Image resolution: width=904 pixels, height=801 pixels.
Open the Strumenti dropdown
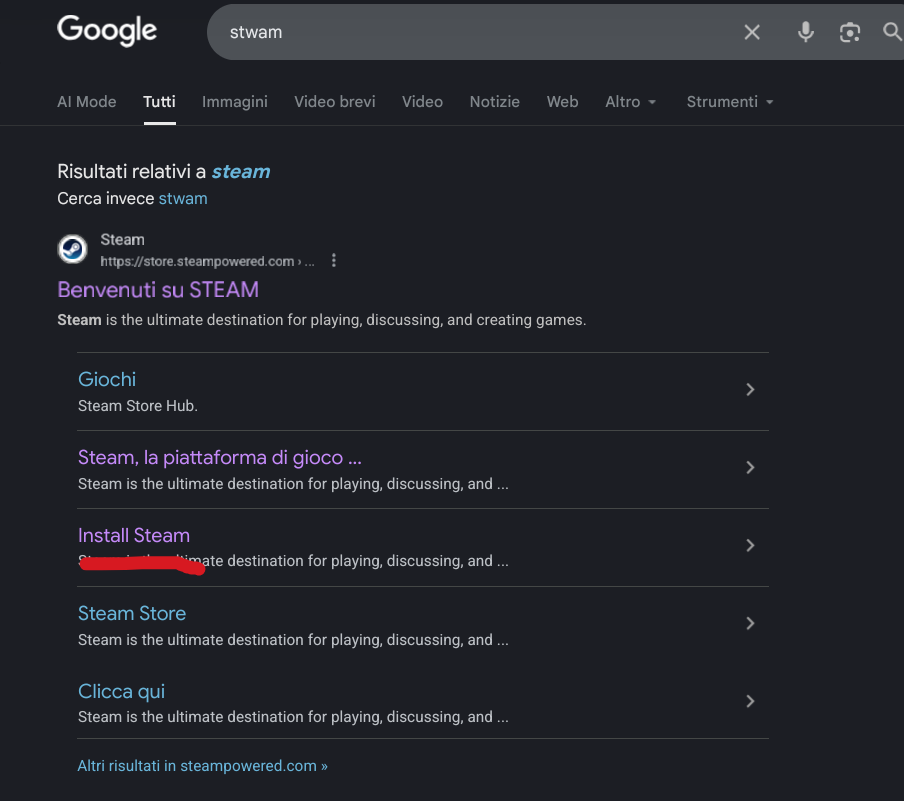point(729,102)
